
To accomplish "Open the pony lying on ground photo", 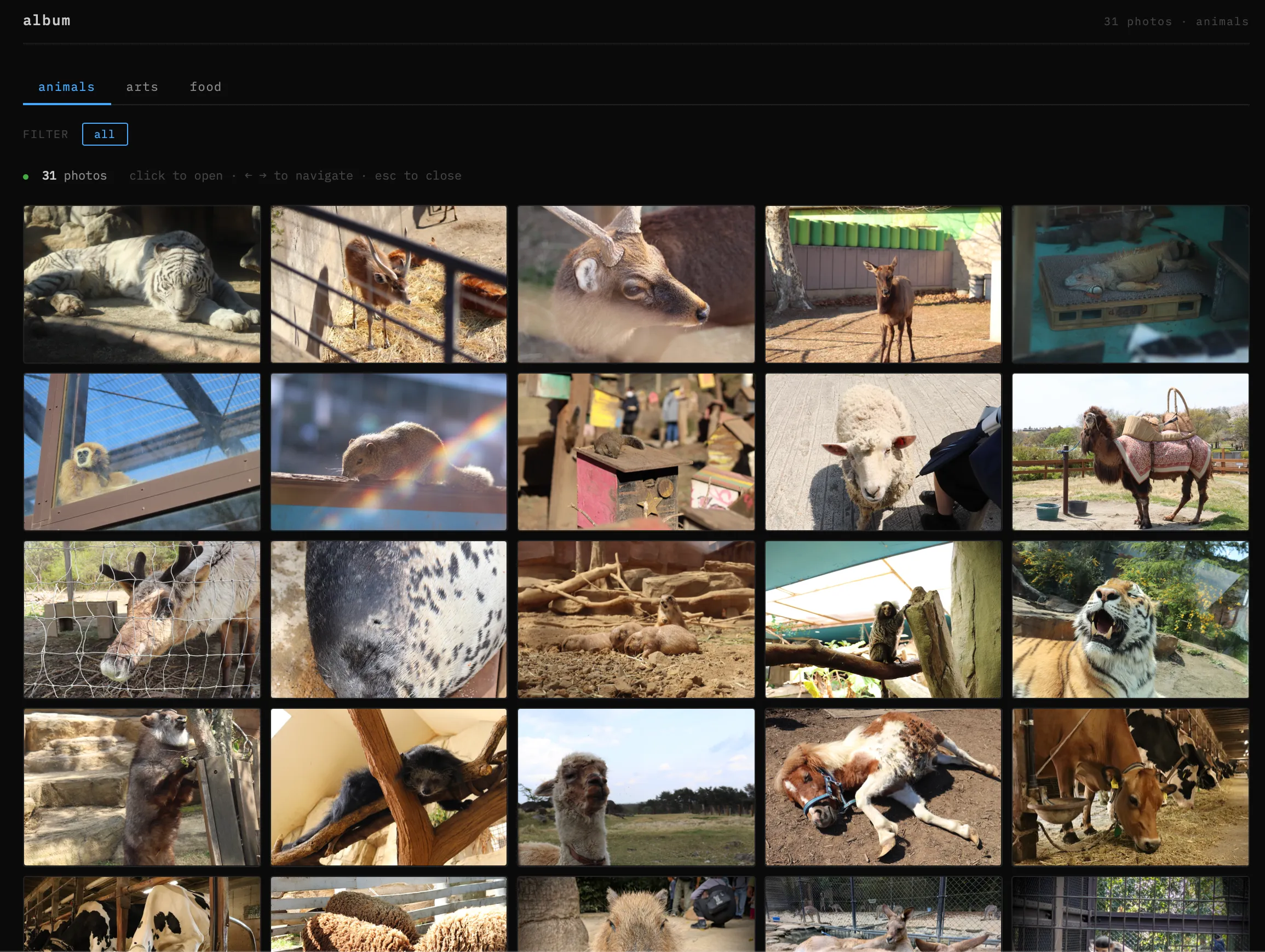I will point(883,787).
